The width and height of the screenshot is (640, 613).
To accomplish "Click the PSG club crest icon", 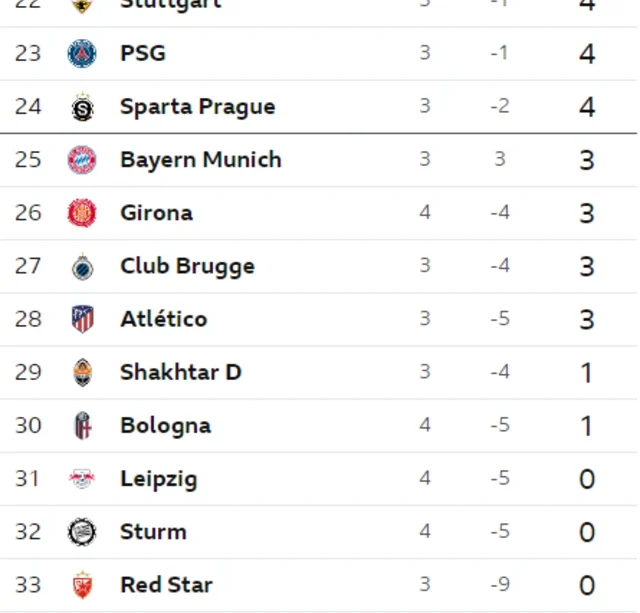I will [82, 53].
